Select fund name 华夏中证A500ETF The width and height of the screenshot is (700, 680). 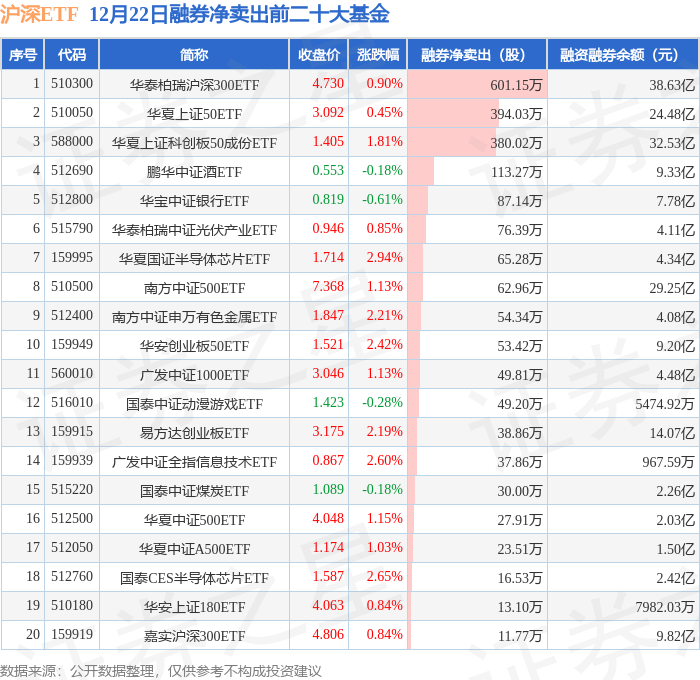(x=194, y=549)
